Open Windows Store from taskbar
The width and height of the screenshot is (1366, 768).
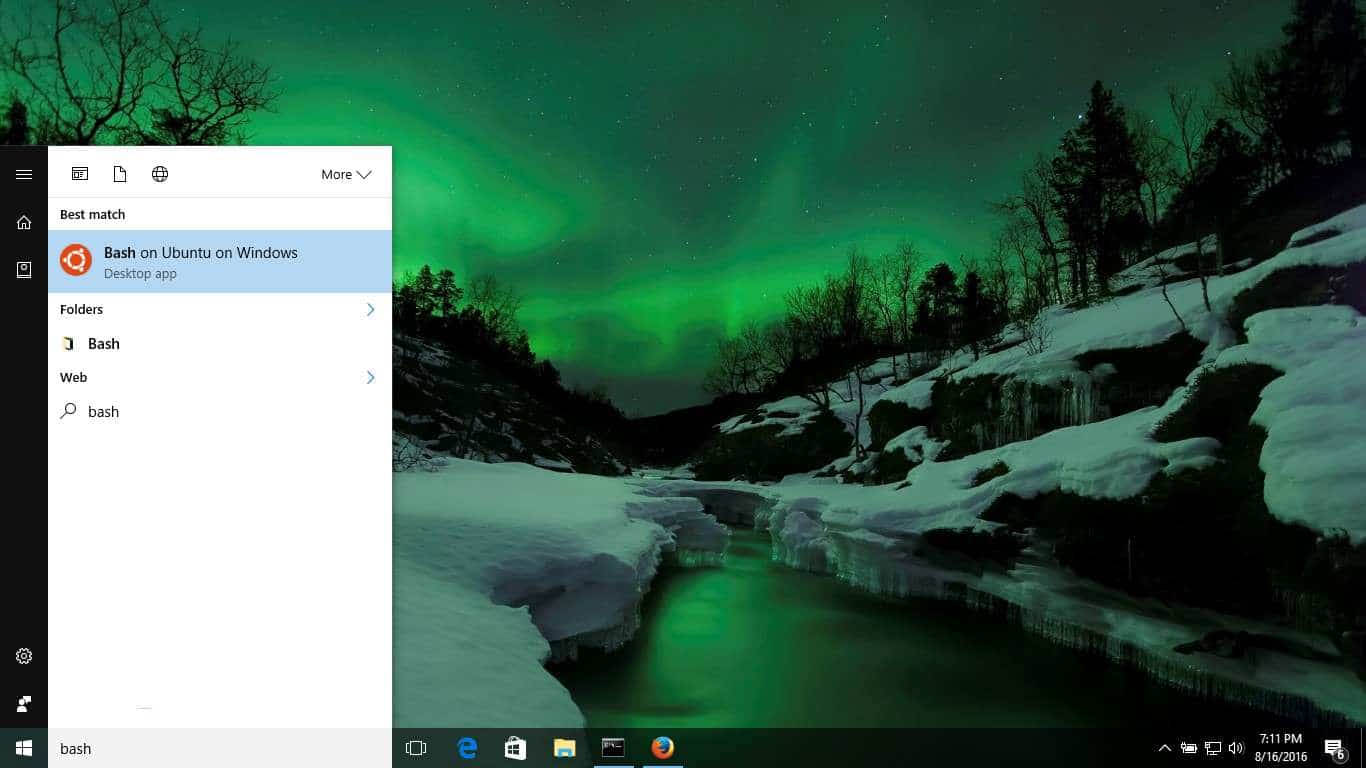(x=515, y=748)
